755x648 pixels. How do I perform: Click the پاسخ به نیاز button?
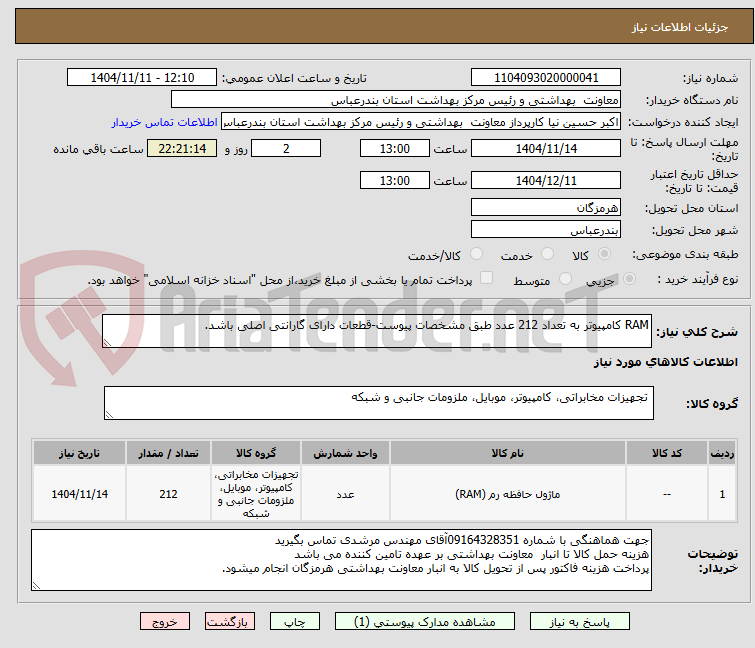click(579, 621)
